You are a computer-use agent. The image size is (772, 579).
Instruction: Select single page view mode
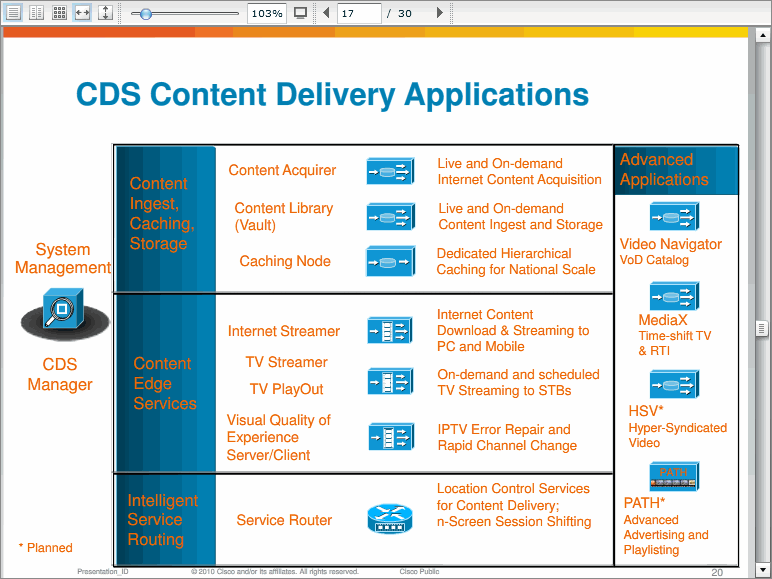click(13, 13)
